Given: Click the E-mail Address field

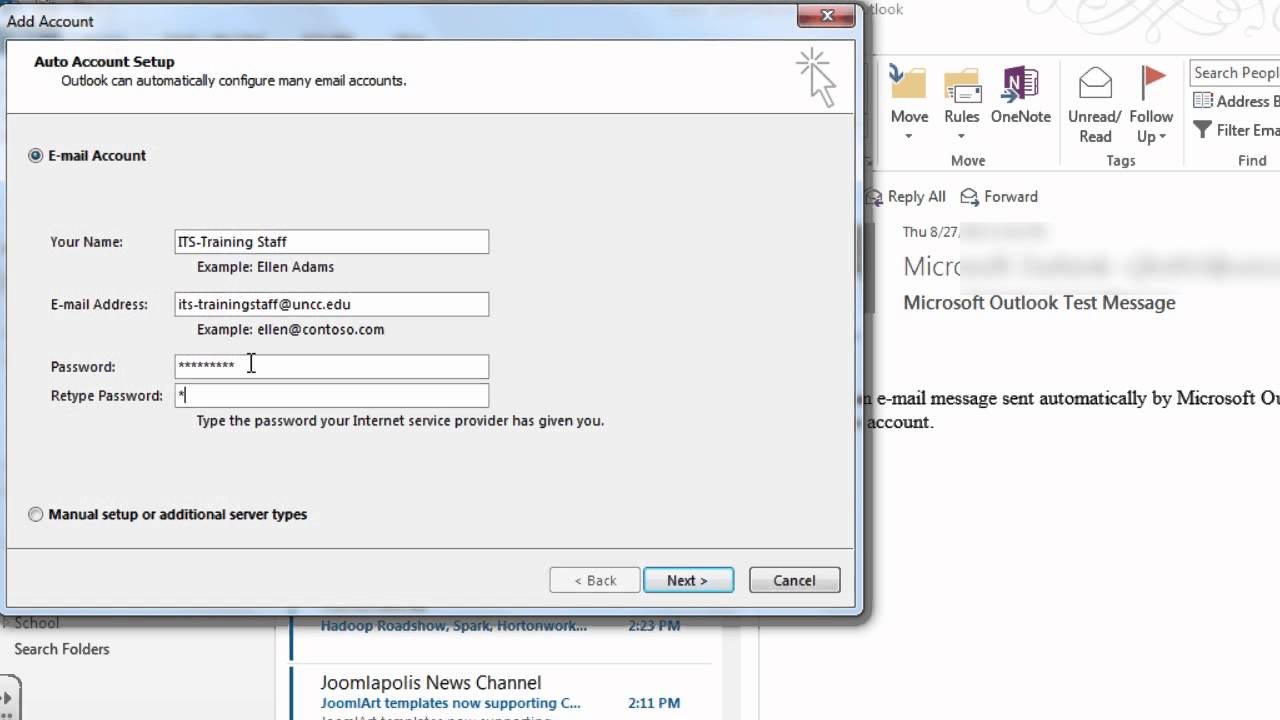Looking at the screenshot, I should pyautogui.click(x=332, y=304).
